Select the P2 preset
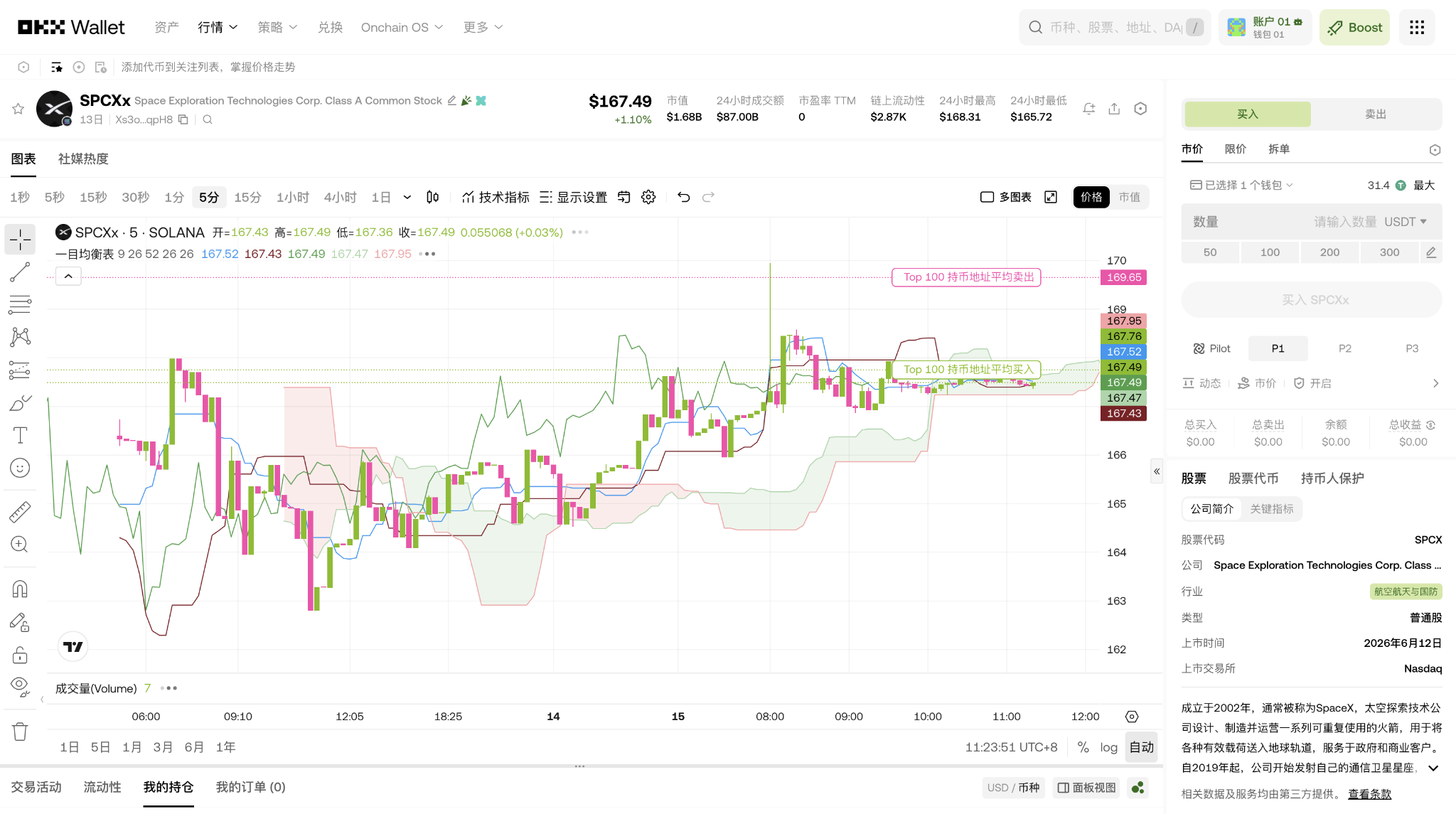This screenshot has width=1456, height=814. click(1344, 348)
